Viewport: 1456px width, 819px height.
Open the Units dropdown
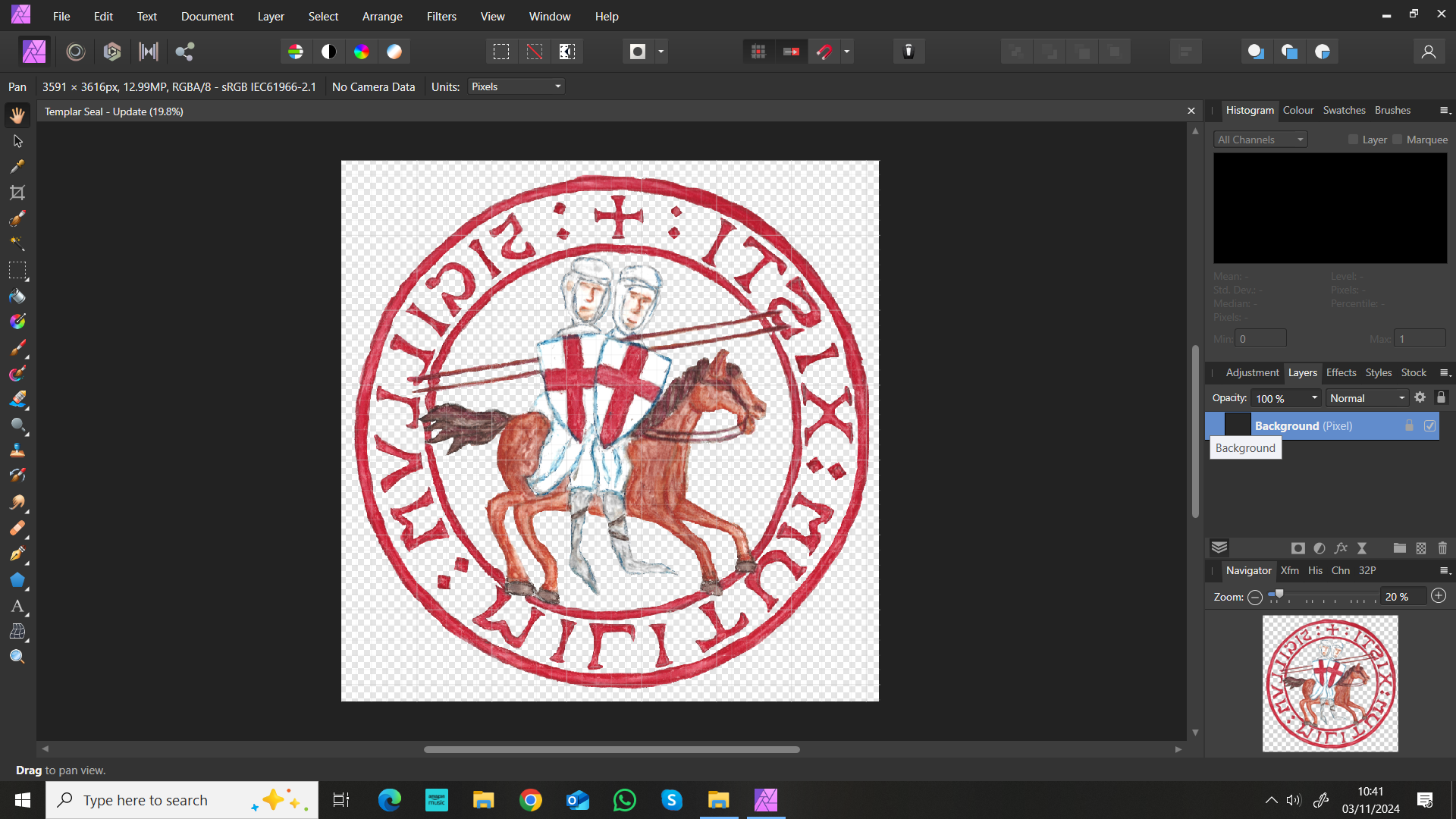click(516, 86)
